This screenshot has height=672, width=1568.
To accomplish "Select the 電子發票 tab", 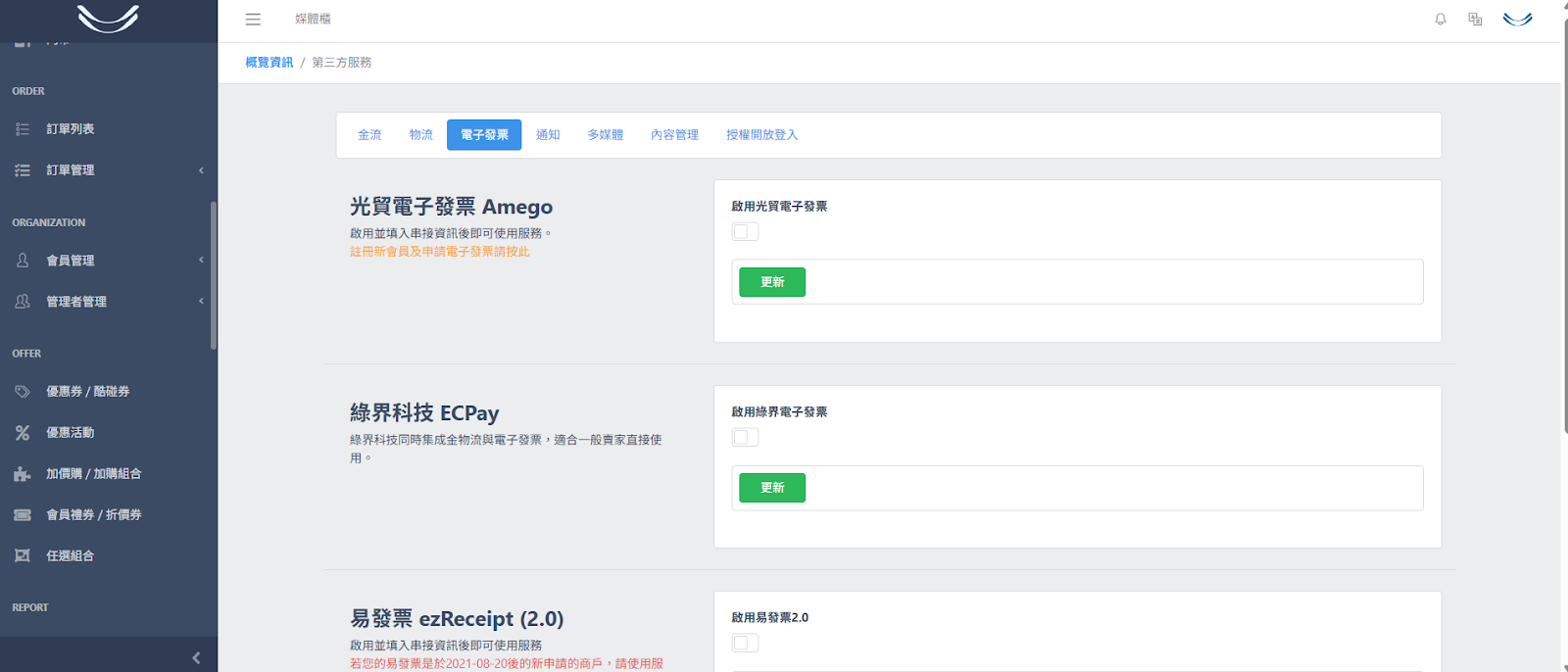I will coord(484,135).
